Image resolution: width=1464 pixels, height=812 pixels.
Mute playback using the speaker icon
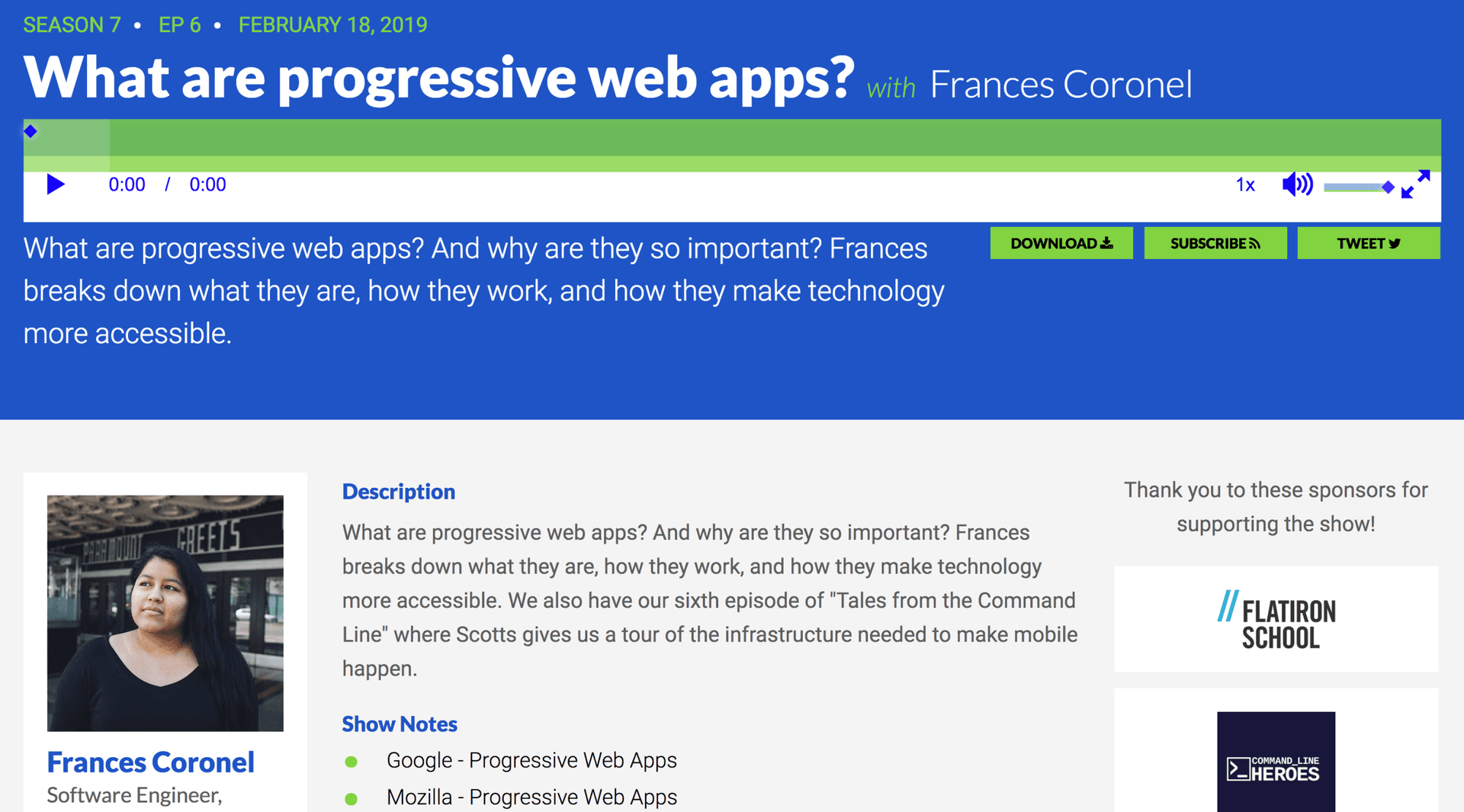[1297, 184]
